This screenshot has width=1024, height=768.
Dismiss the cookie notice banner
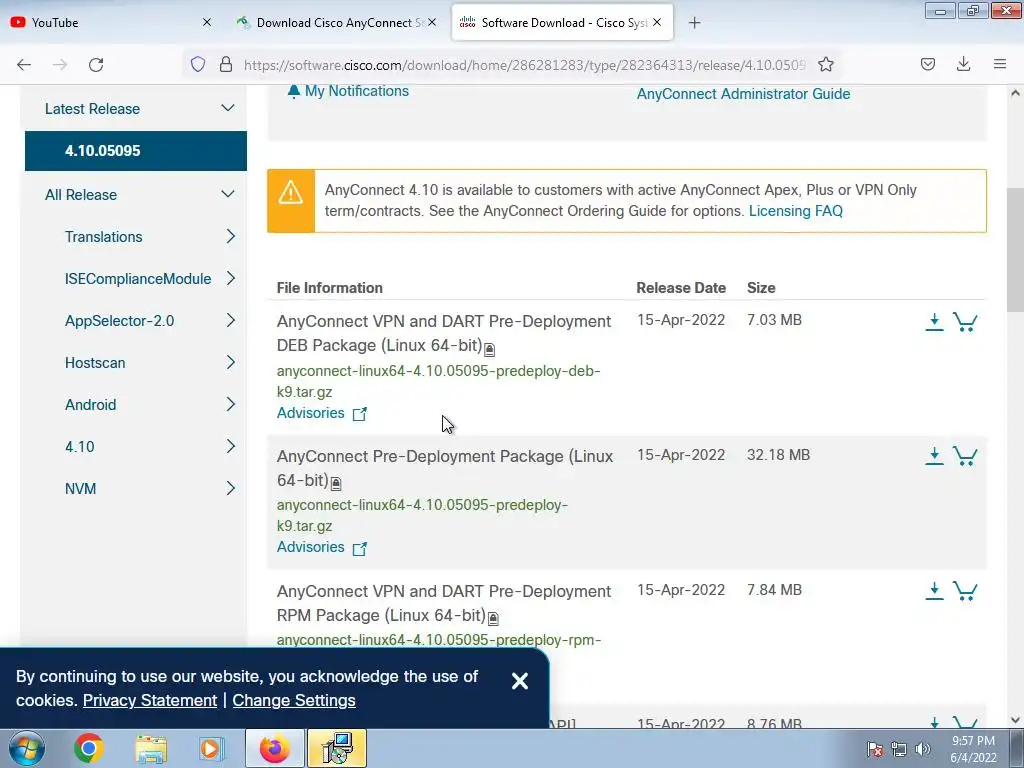tap(520, 681)
